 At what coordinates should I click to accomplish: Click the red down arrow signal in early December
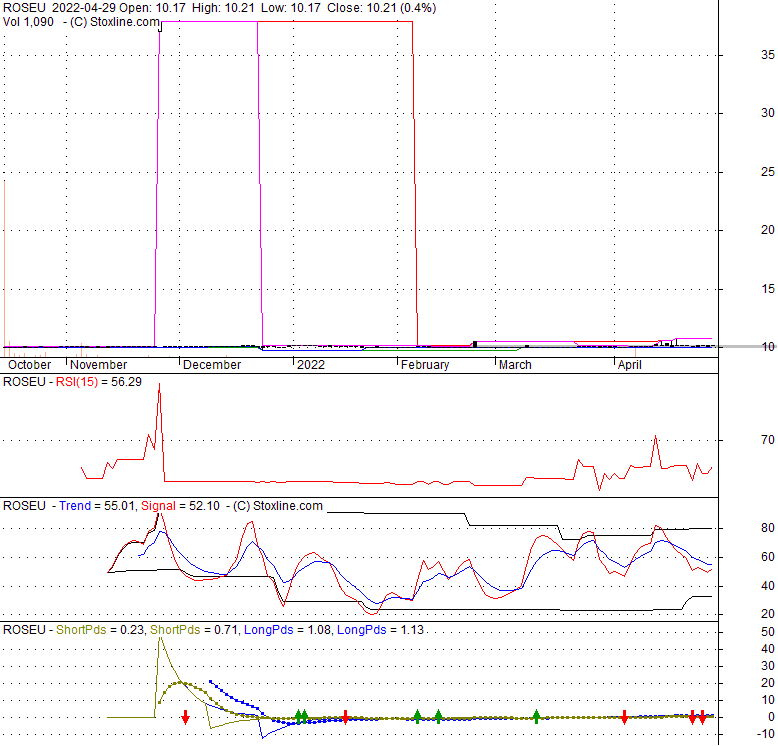[x=186, y=717]
